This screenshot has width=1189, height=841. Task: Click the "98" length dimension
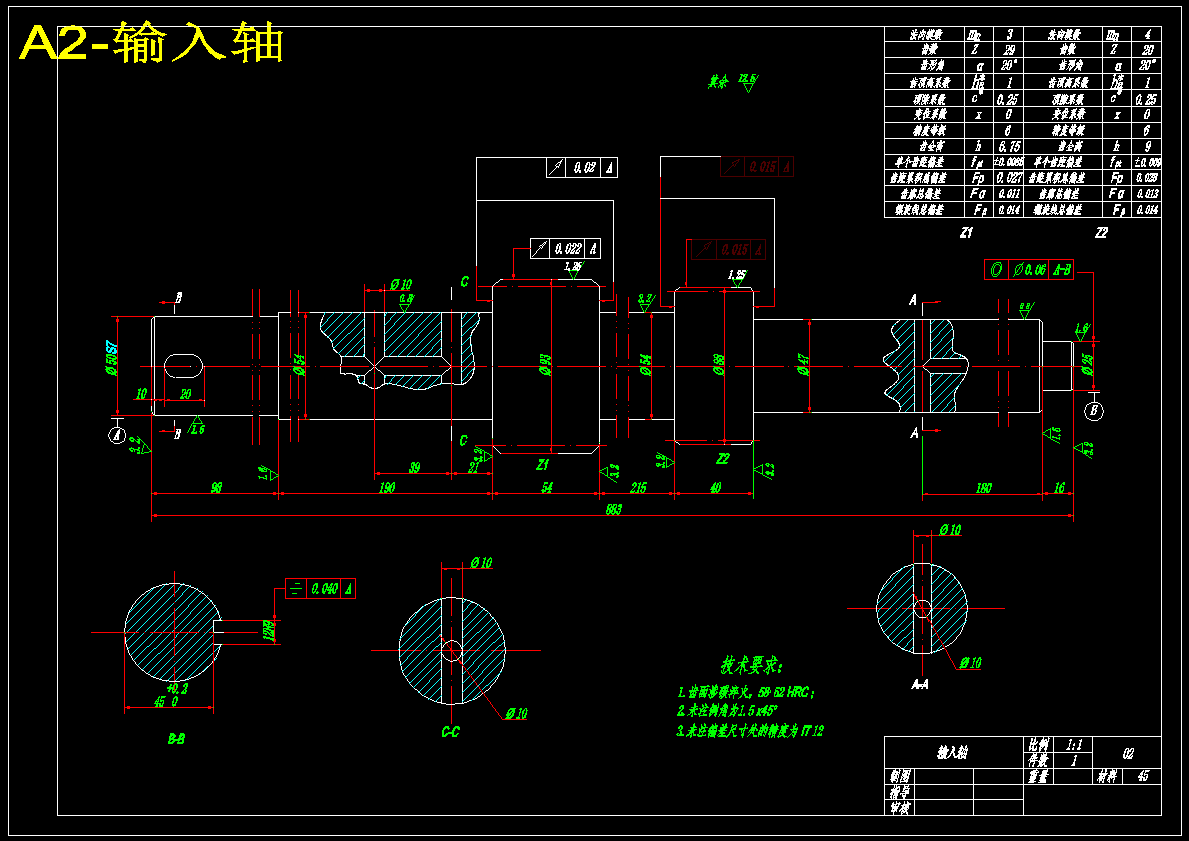coord(216,488)
